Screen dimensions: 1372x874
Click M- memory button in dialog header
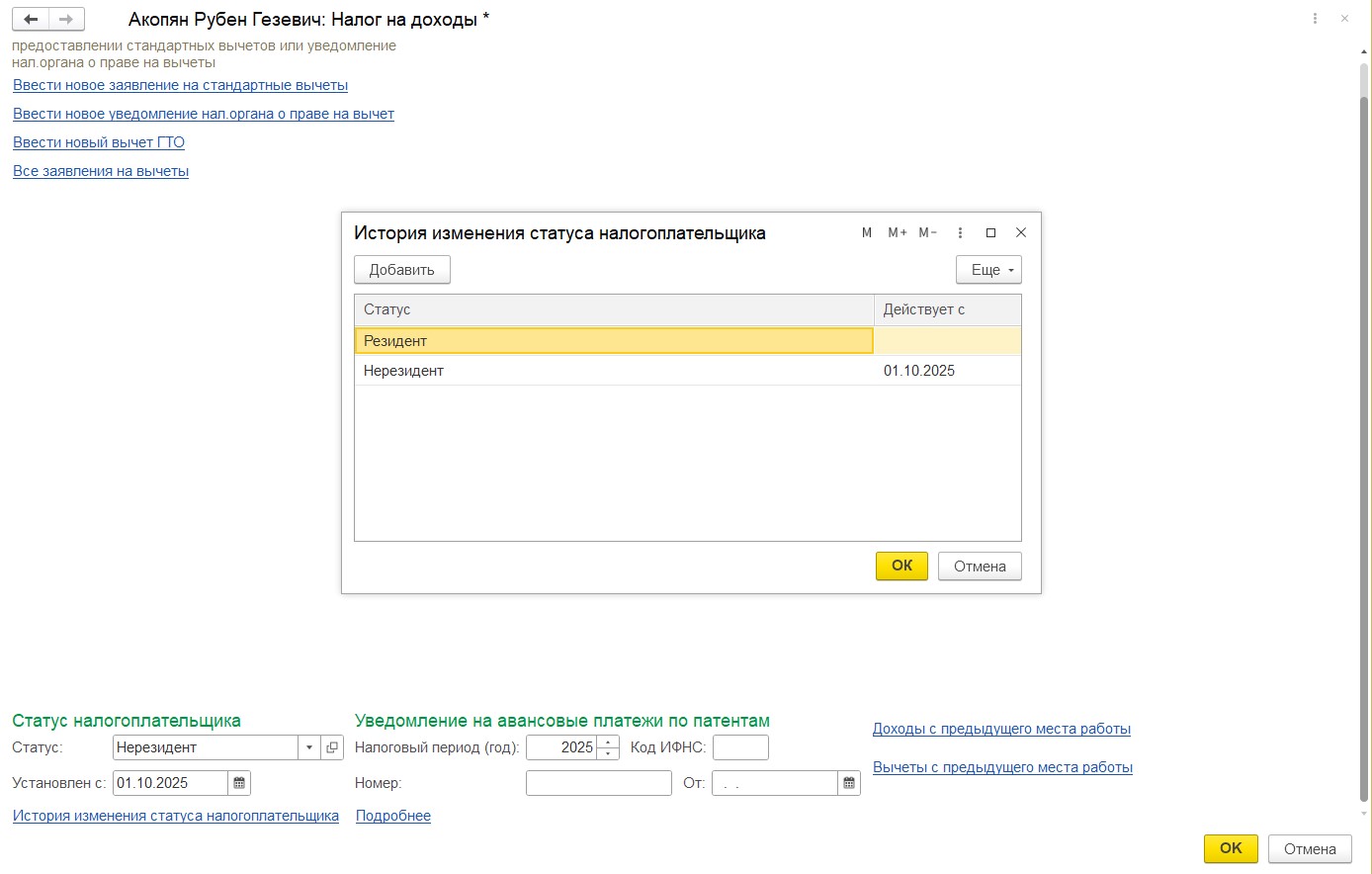(x=927, y=232)
